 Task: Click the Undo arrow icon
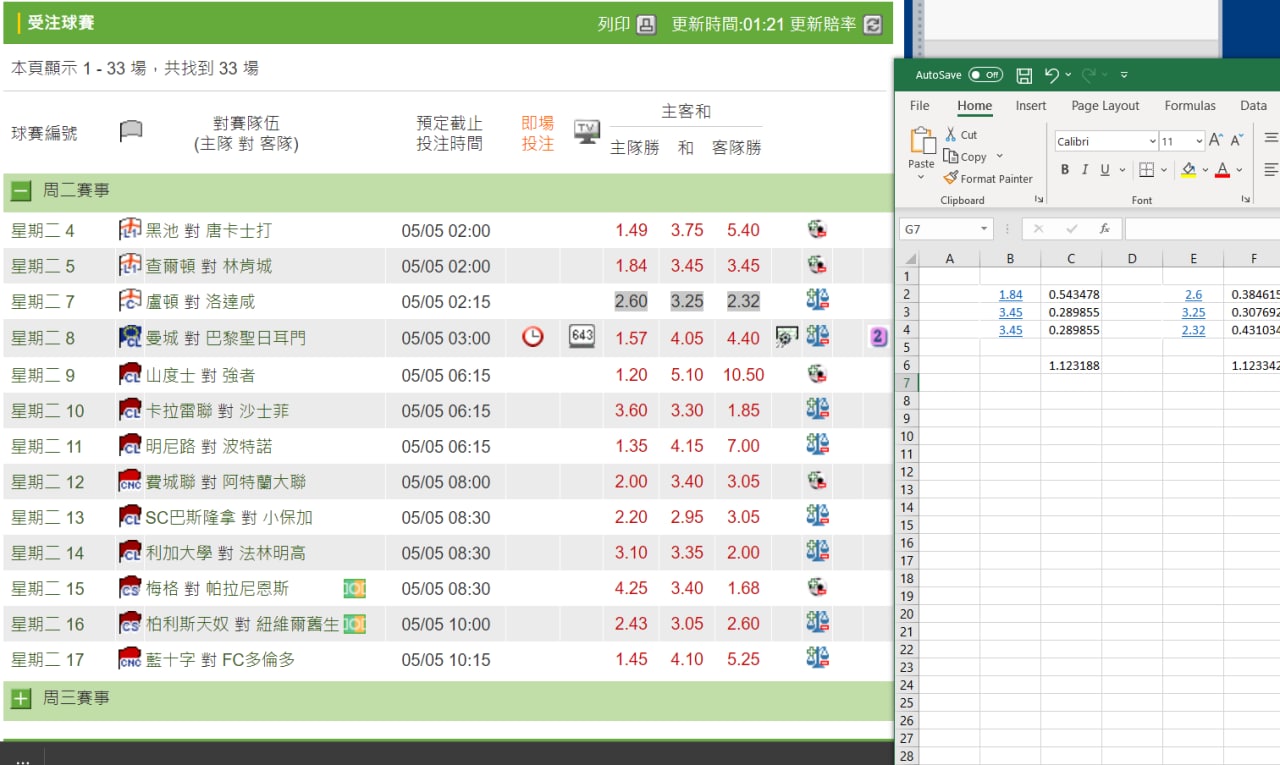pyautogui.click(x=1051, y=75)
